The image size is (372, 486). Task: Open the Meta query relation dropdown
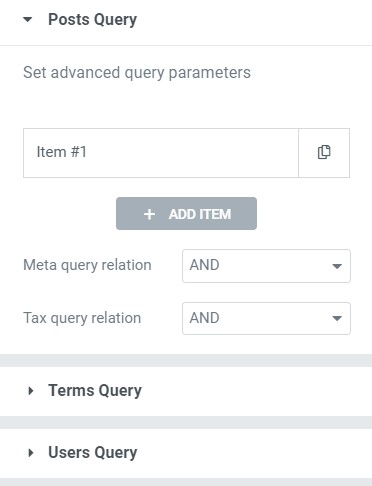coord(266,266)
